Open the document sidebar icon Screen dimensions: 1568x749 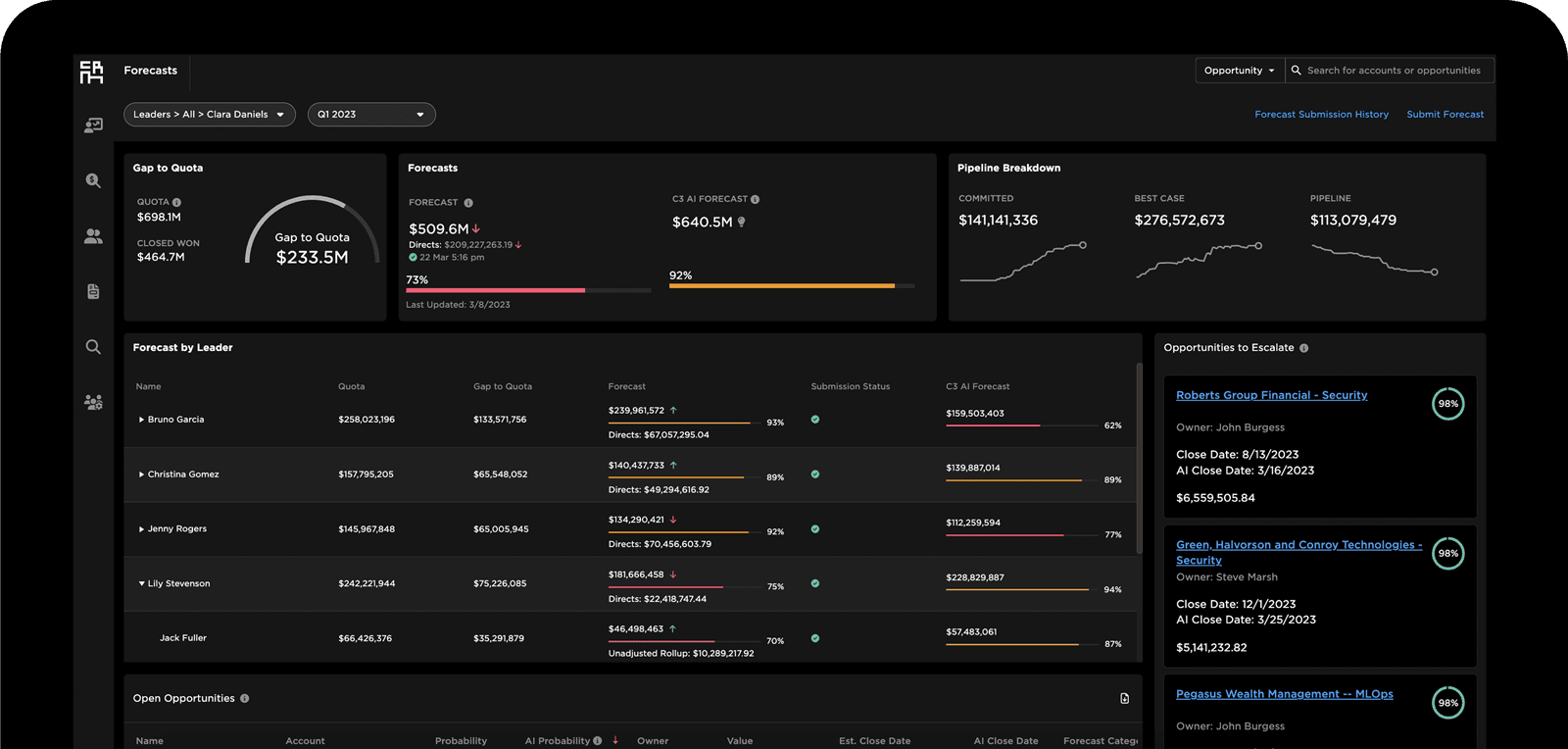pyautogui.click(x=93, y=291)
